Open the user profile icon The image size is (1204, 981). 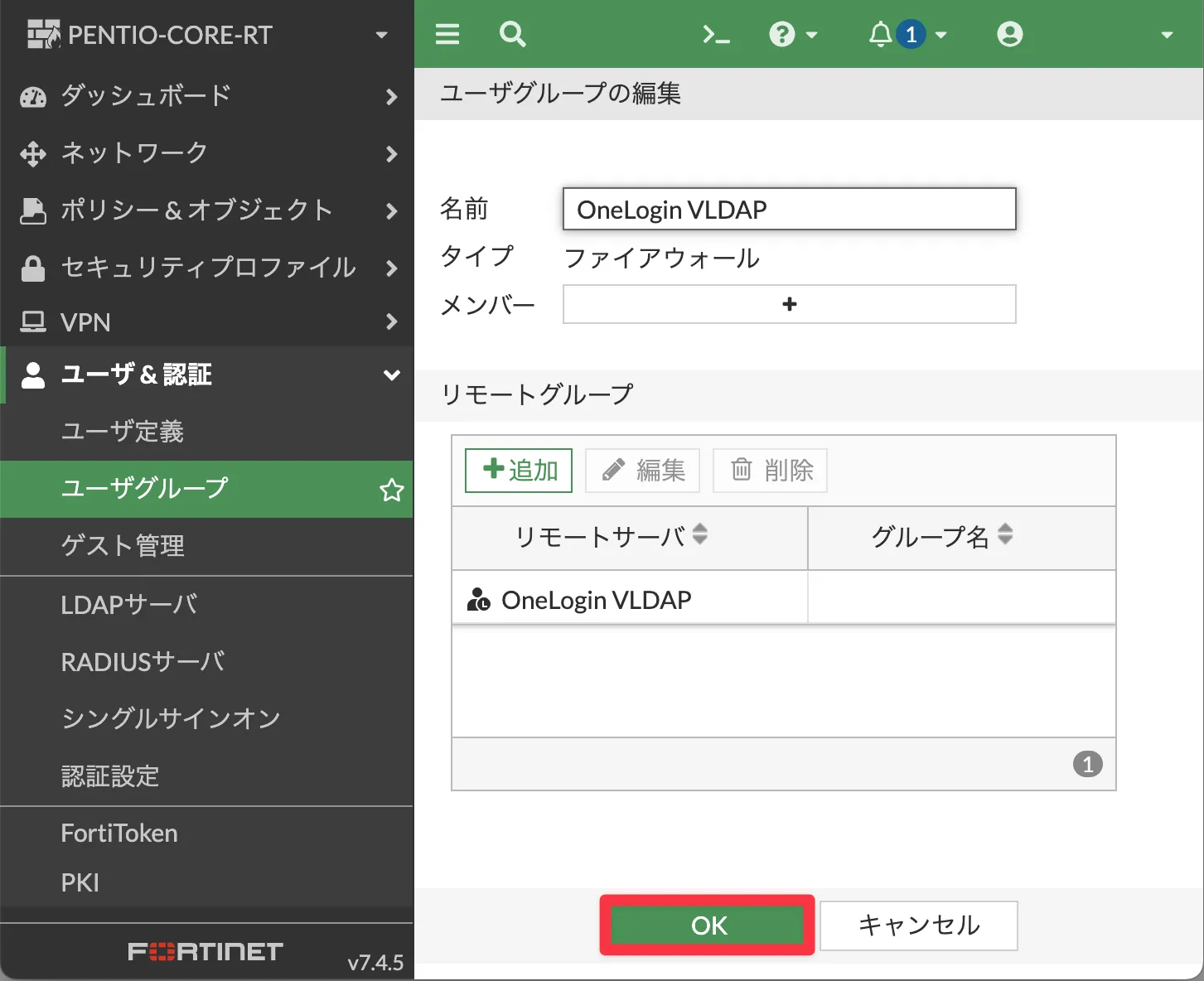click(1009, 34)
